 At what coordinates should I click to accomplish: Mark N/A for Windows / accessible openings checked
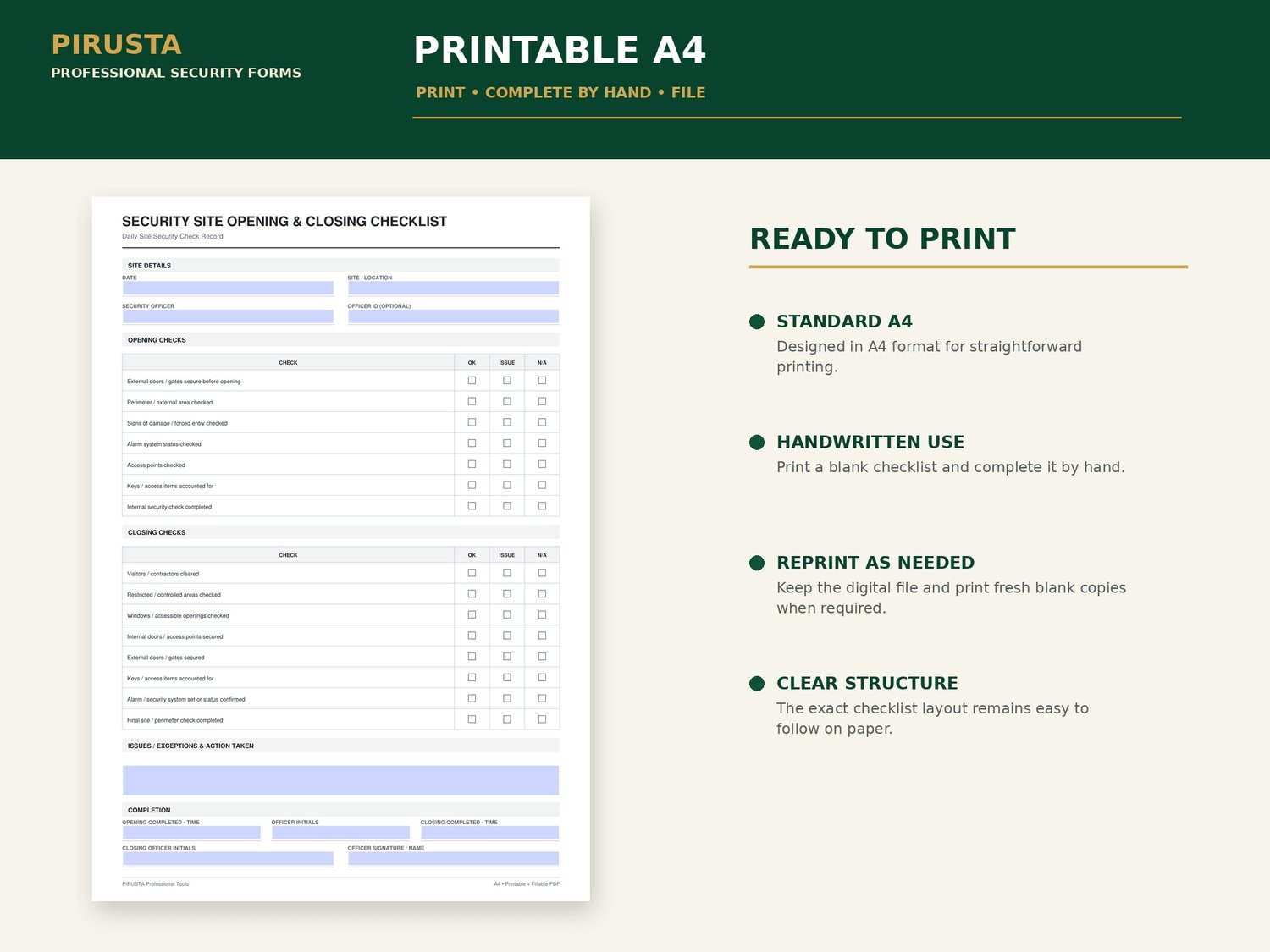point(542,614)
